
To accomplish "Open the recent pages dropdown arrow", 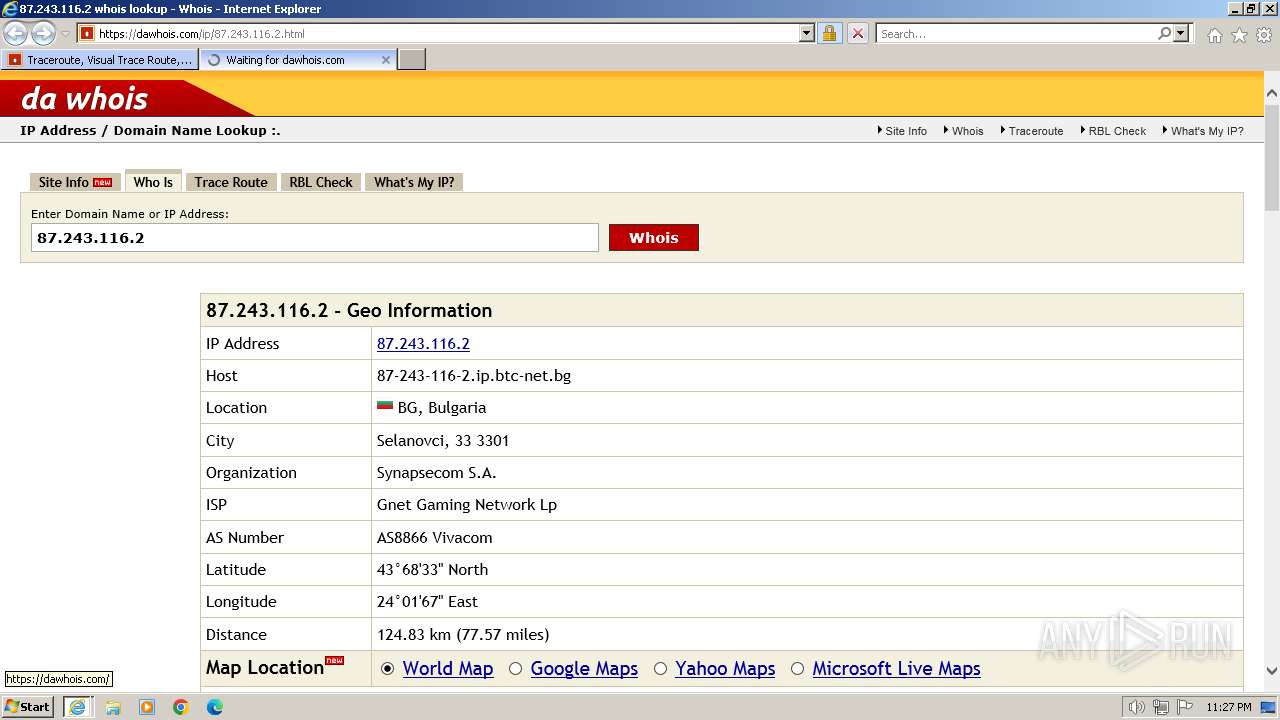I will tap(65, 34).
